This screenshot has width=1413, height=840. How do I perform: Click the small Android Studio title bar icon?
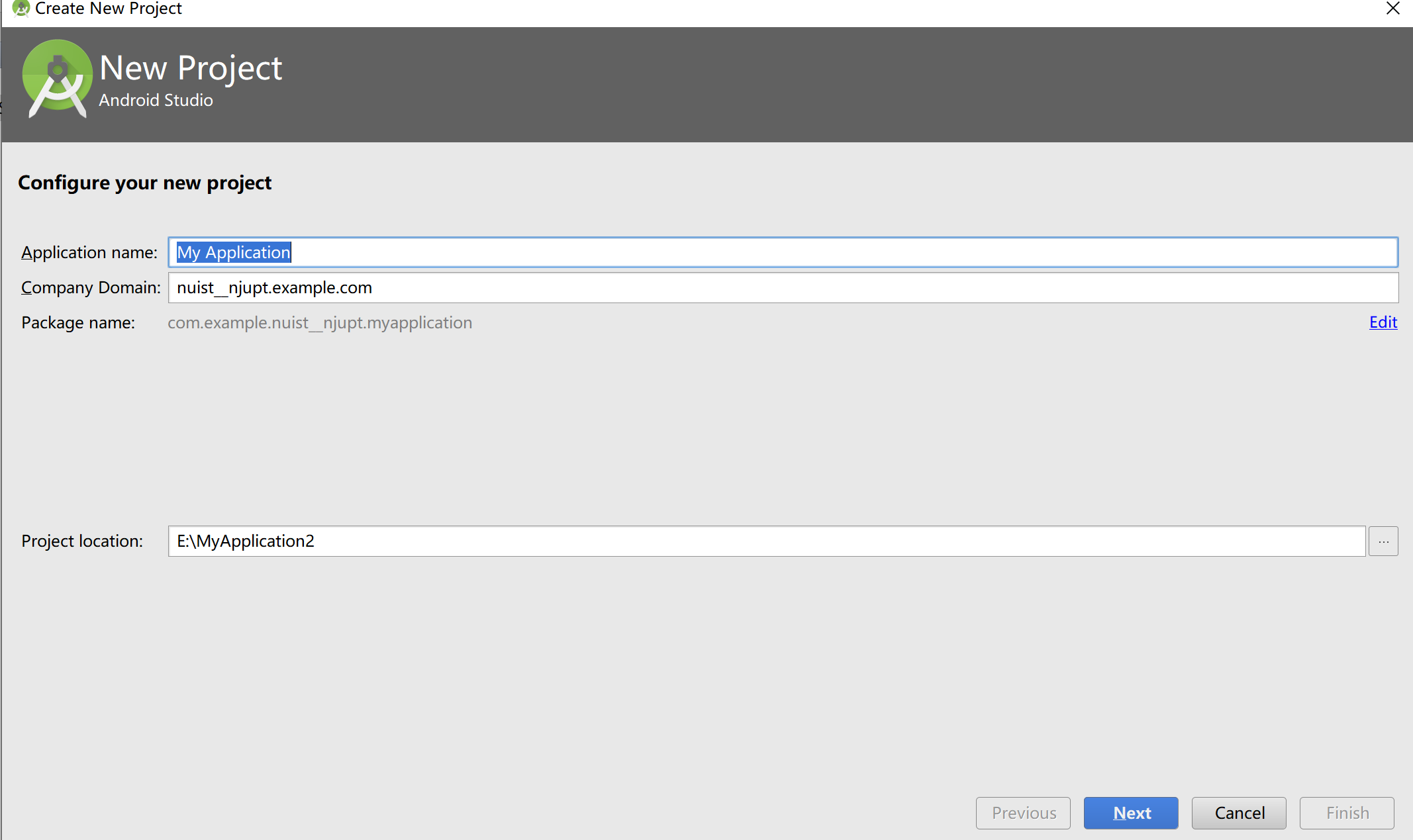pyautogui.click(x=21, y=8)
